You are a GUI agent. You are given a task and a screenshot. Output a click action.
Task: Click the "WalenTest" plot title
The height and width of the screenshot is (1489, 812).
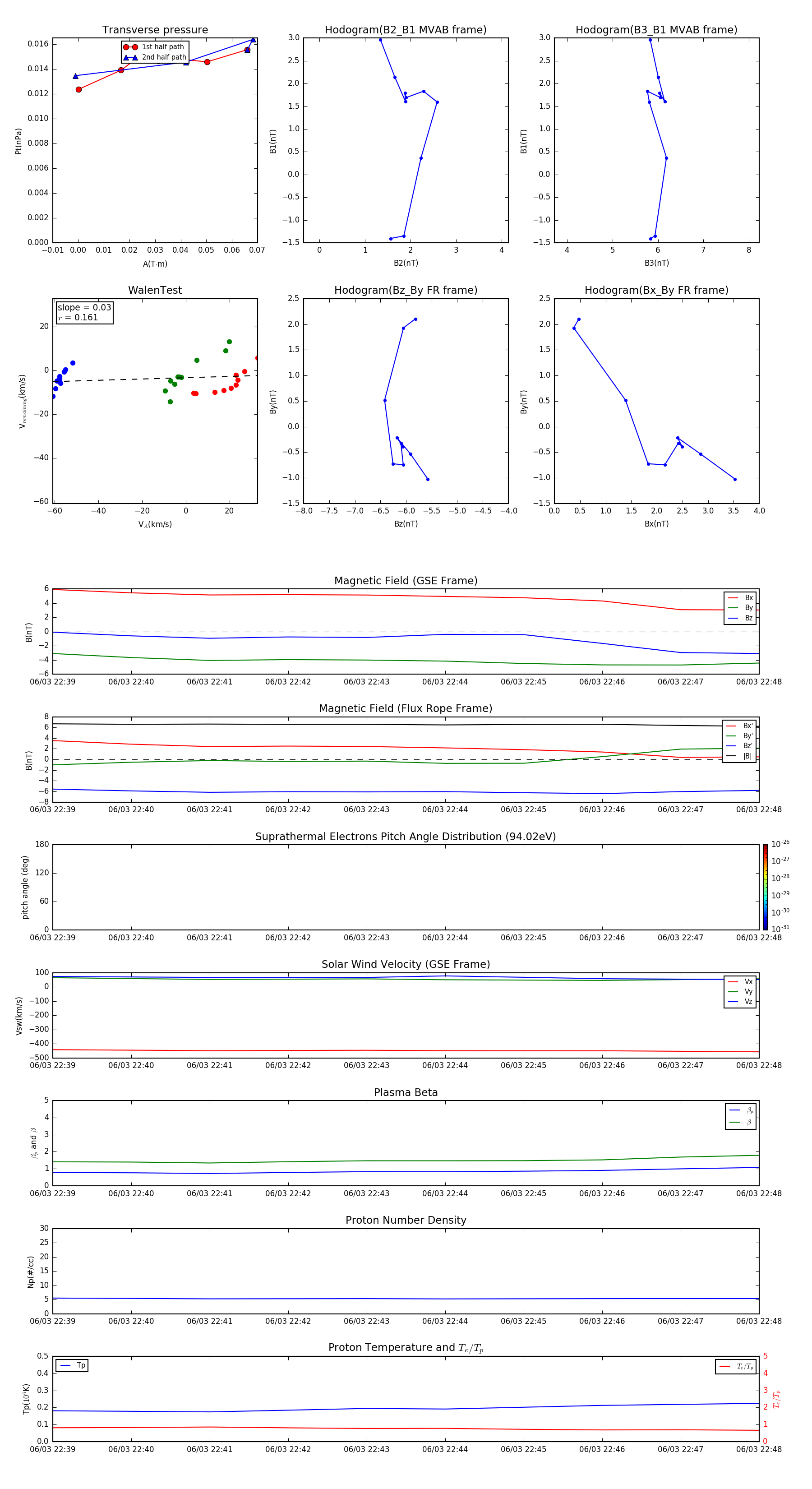(x=155, y=290)
